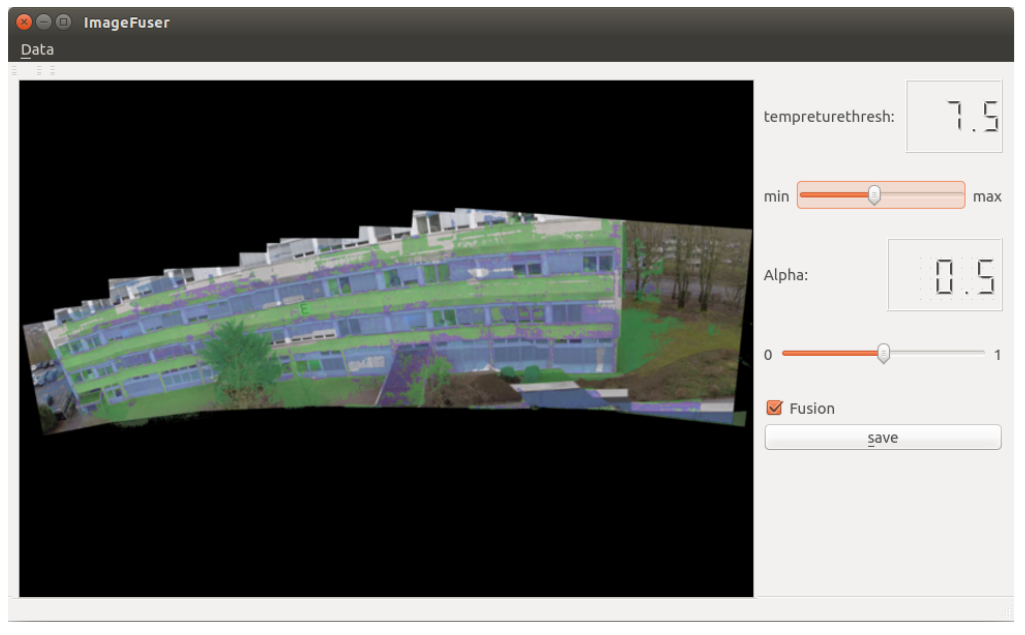Open the Data menu
The image size is (1025, 635).
[37, 50]
